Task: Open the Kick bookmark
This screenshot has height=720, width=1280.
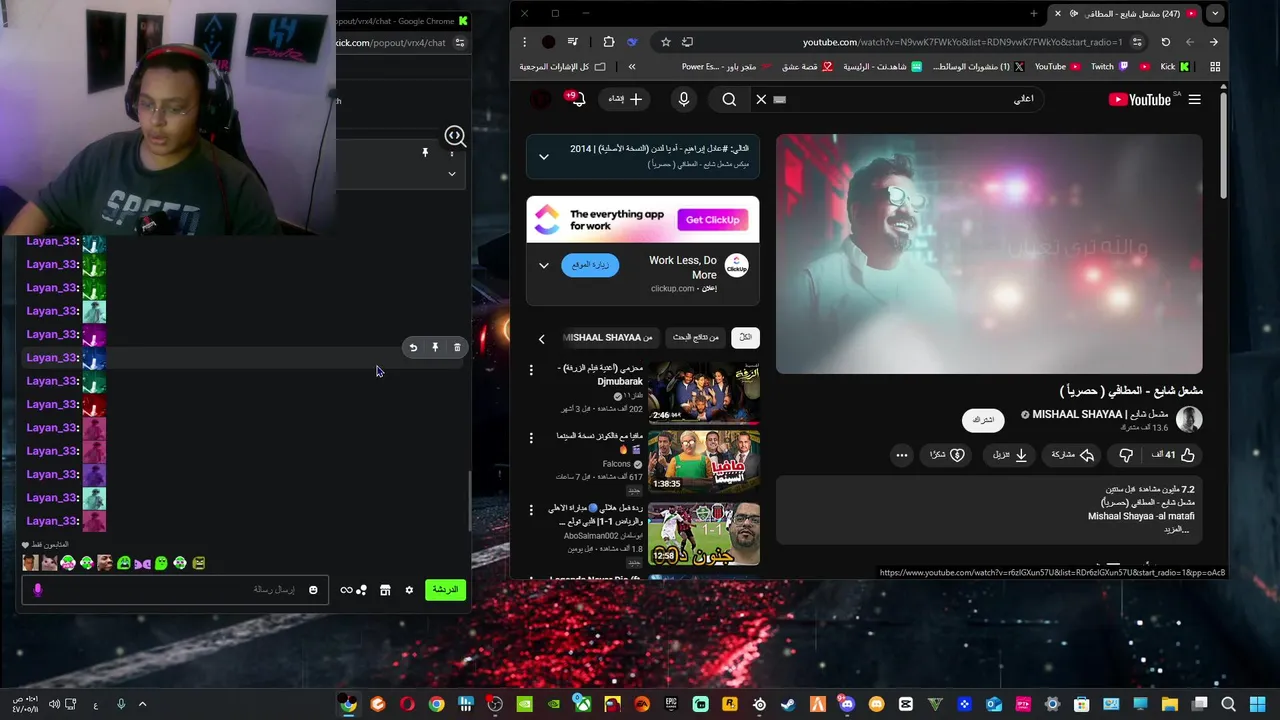Action: (x=1173, y=67)
